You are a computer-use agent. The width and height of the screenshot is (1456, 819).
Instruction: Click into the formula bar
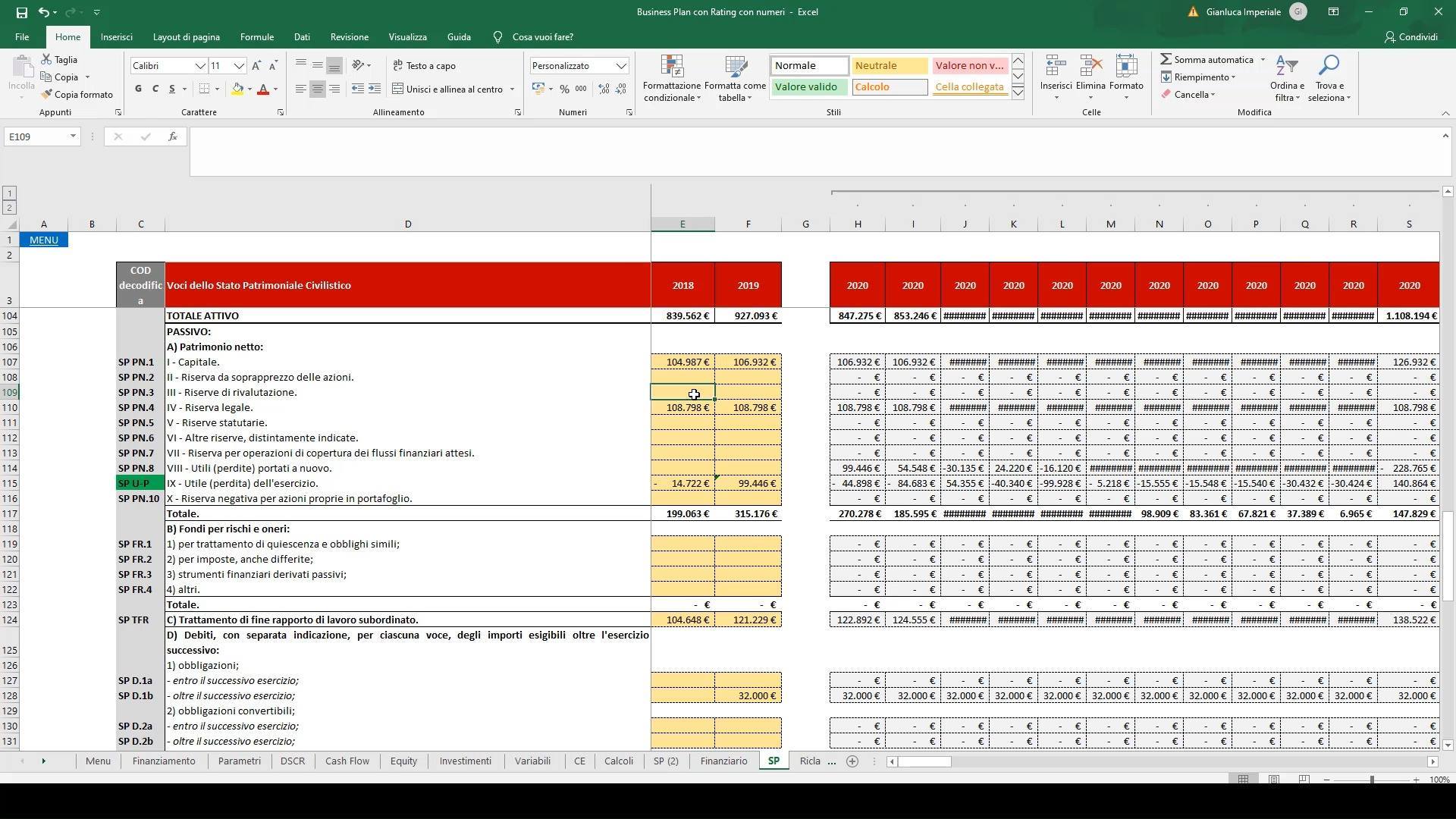pos(815,152)
